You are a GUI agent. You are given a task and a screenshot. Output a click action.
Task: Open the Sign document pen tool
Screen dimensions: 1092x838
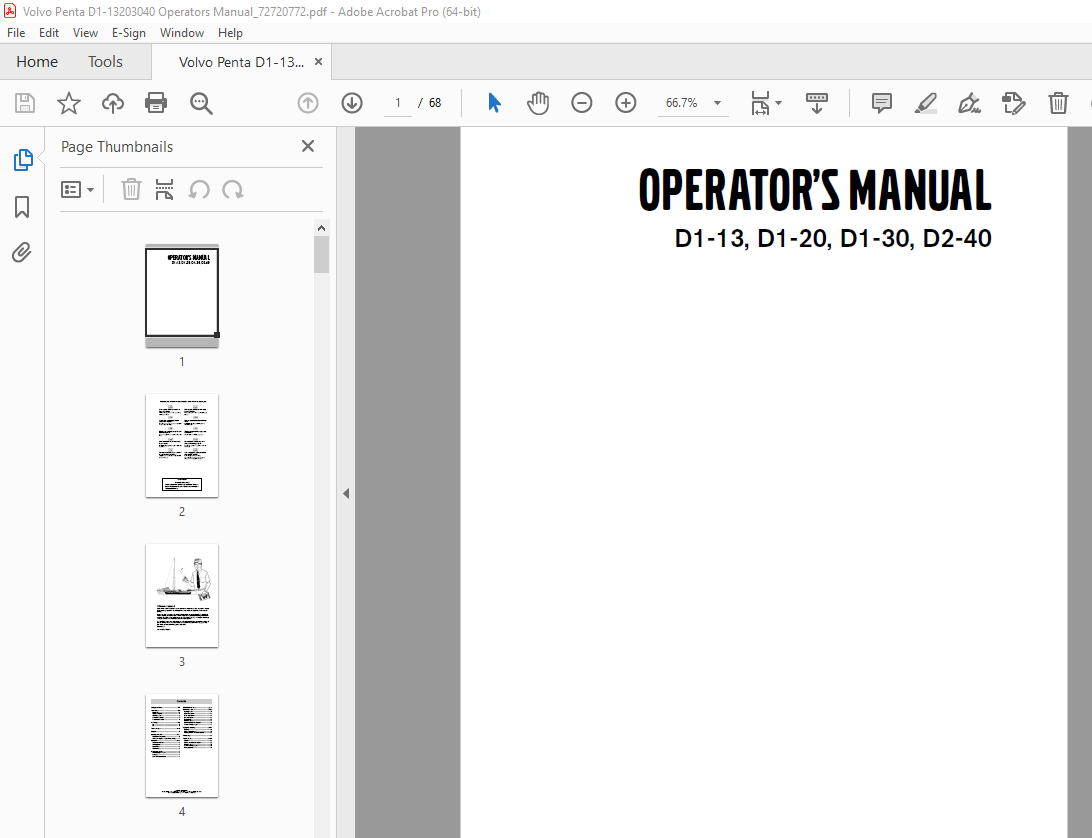[x=969, y=103]
